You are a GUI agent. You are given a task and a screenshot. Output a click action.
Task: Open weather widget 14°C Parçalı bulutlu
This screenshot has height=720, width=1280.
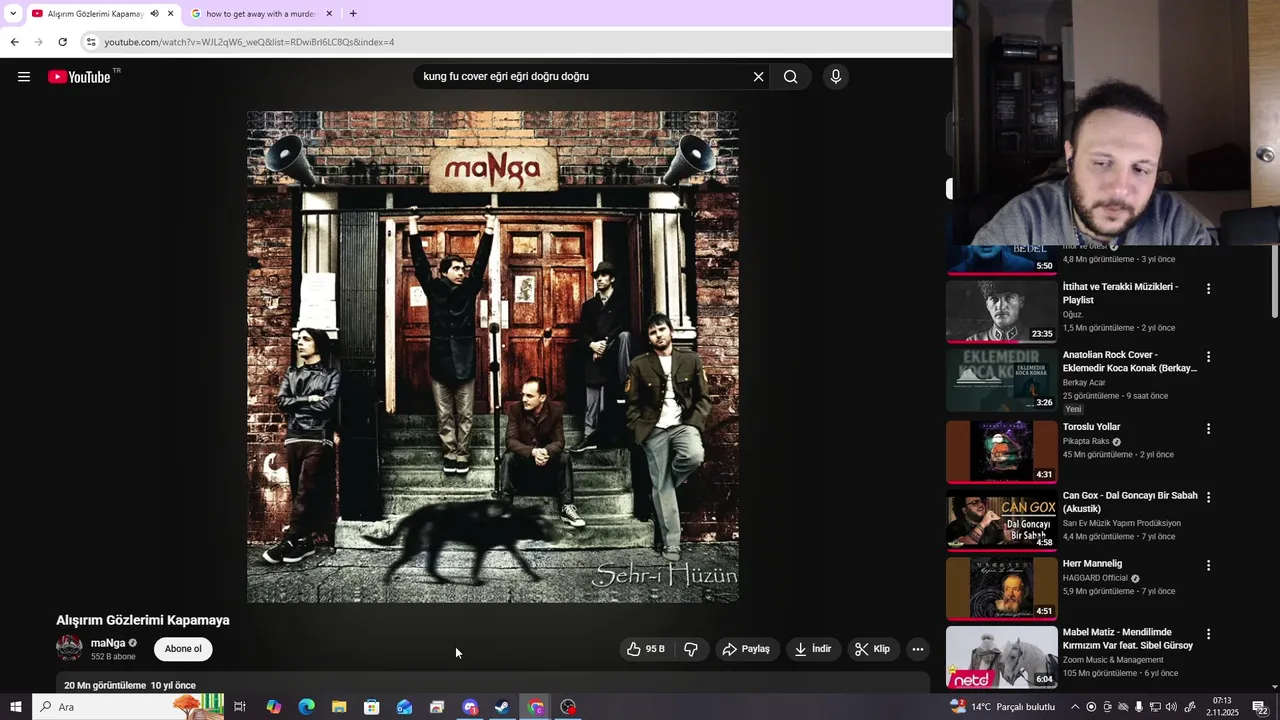[1003, 707]
